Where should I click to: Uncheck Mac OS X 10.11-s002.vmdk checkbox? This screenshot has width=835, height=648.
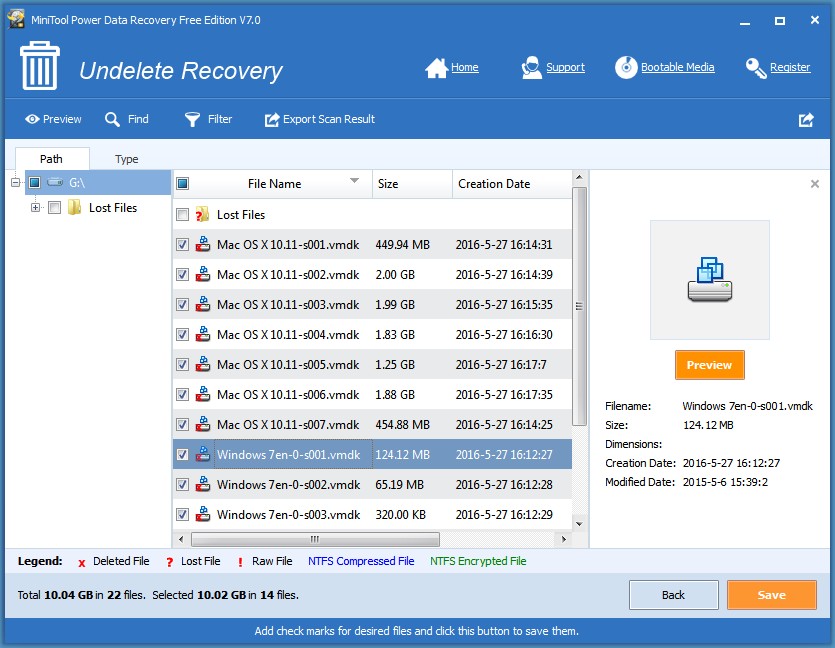pos(182,274)
